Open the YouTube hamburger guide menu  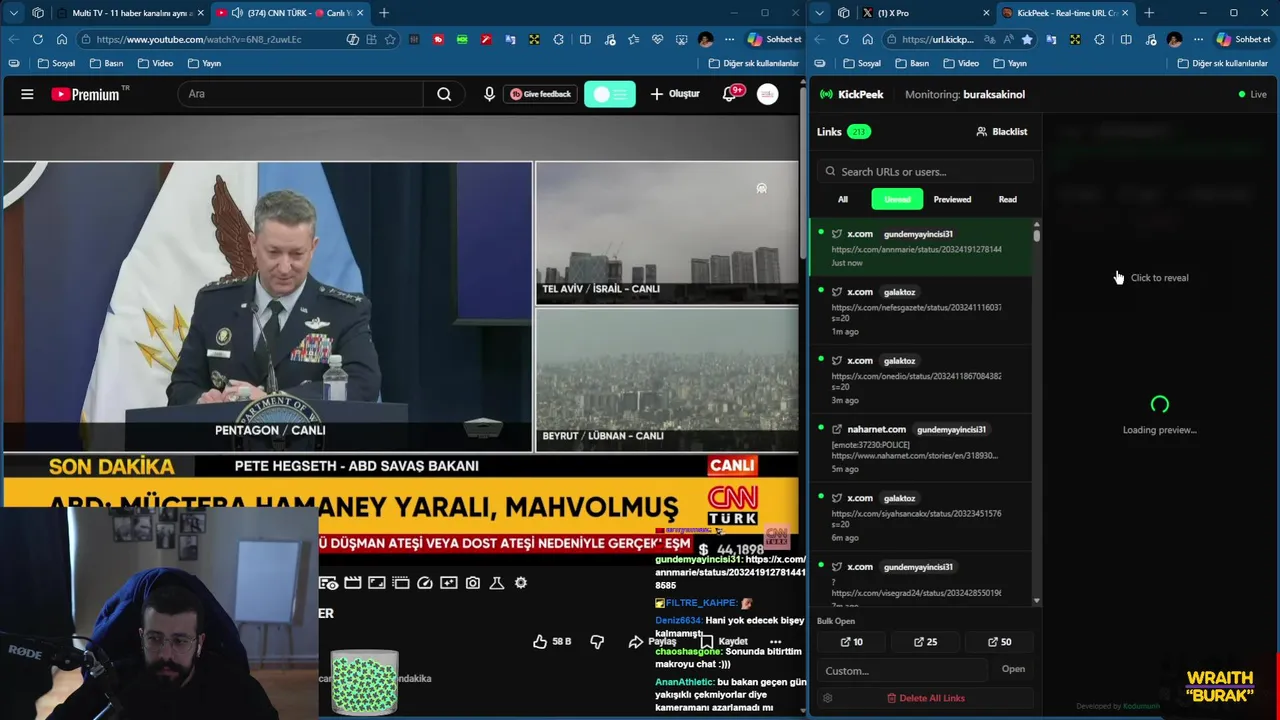(27, 94)
